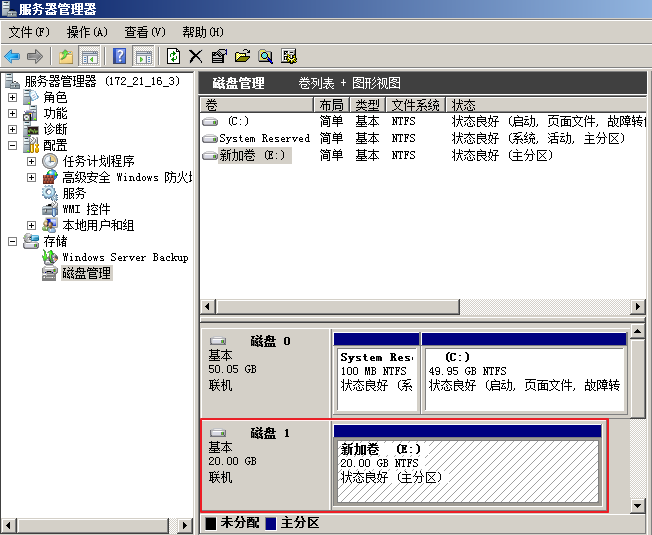Expand the 角色 tree node
The height and width of the screenshot is (535, 652).
(x=12, y=97)
